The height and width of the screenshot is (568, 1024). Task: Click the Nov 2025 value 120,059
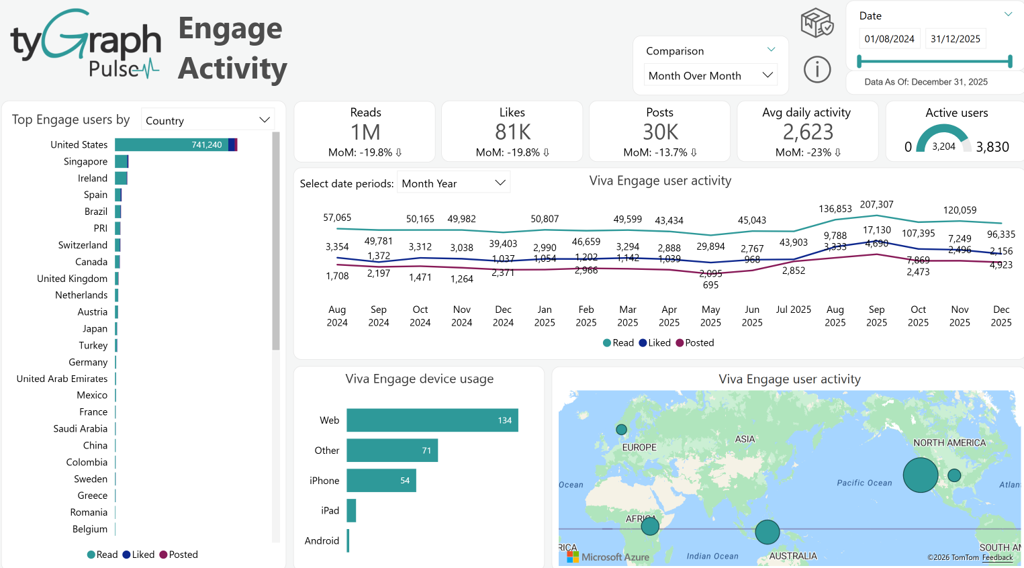[x=959, y=210]
